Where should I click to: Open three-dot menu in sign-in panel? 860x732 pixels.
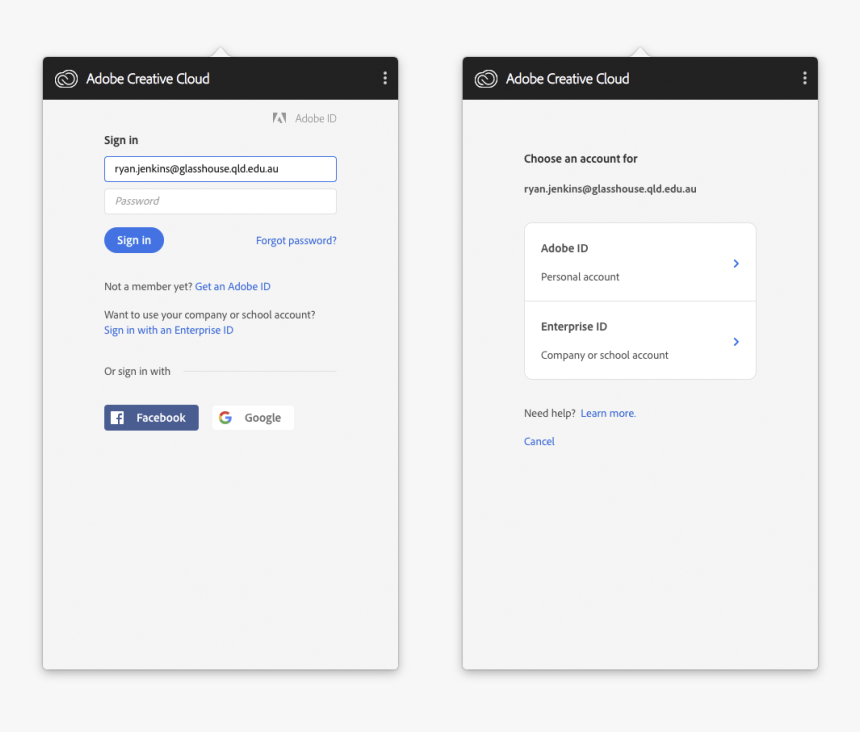pos(385,78)
